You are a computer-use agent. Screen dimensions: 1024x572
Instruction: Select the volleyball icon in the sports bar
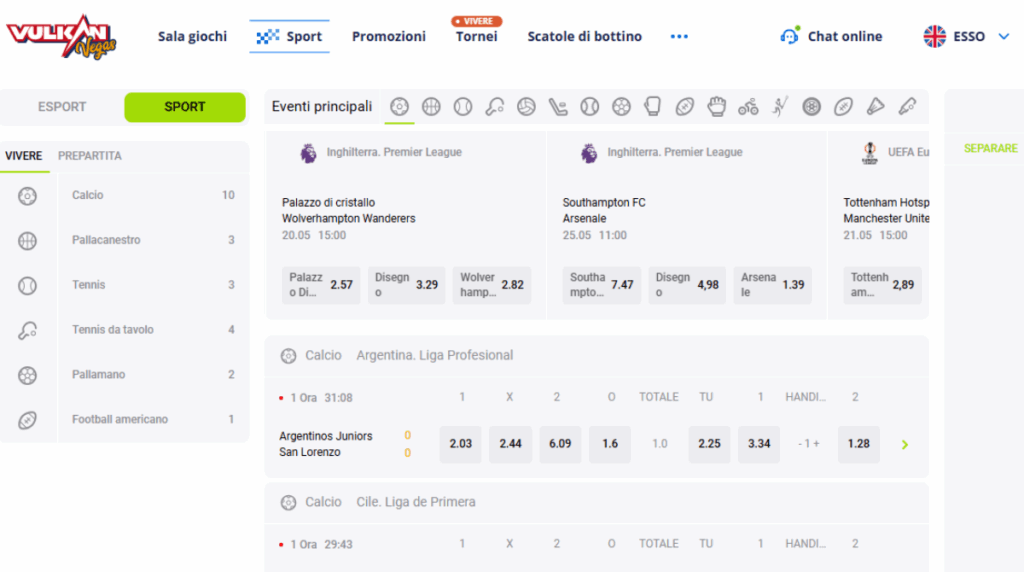[526, 106]
